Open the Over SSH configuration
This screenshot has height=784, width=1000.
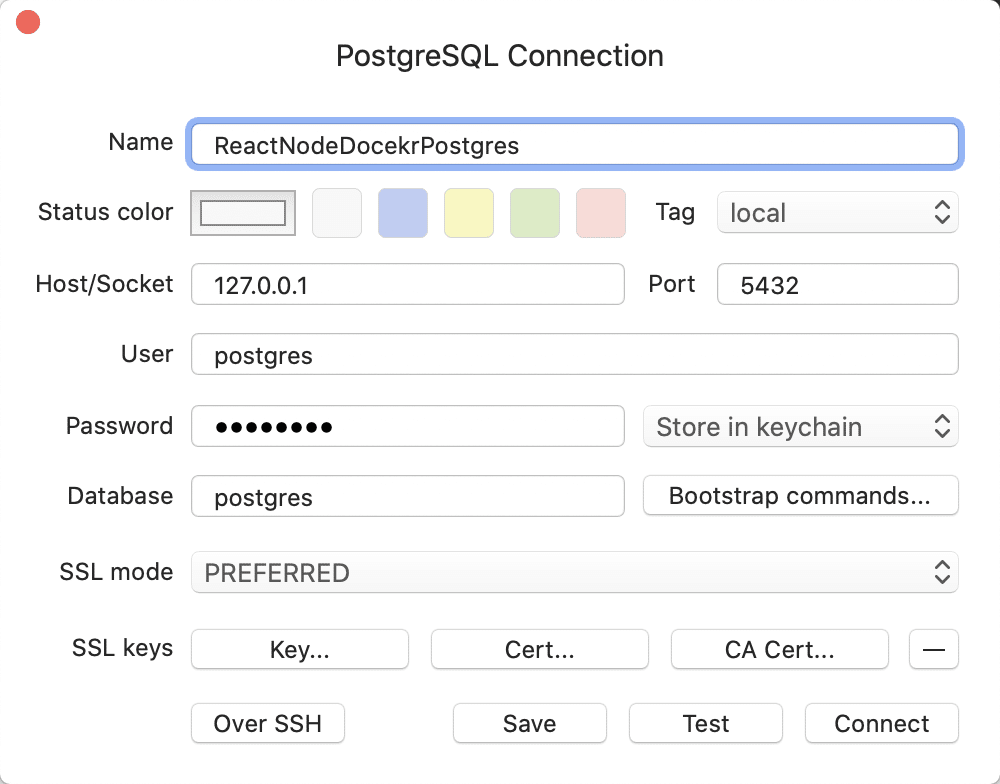267,723
